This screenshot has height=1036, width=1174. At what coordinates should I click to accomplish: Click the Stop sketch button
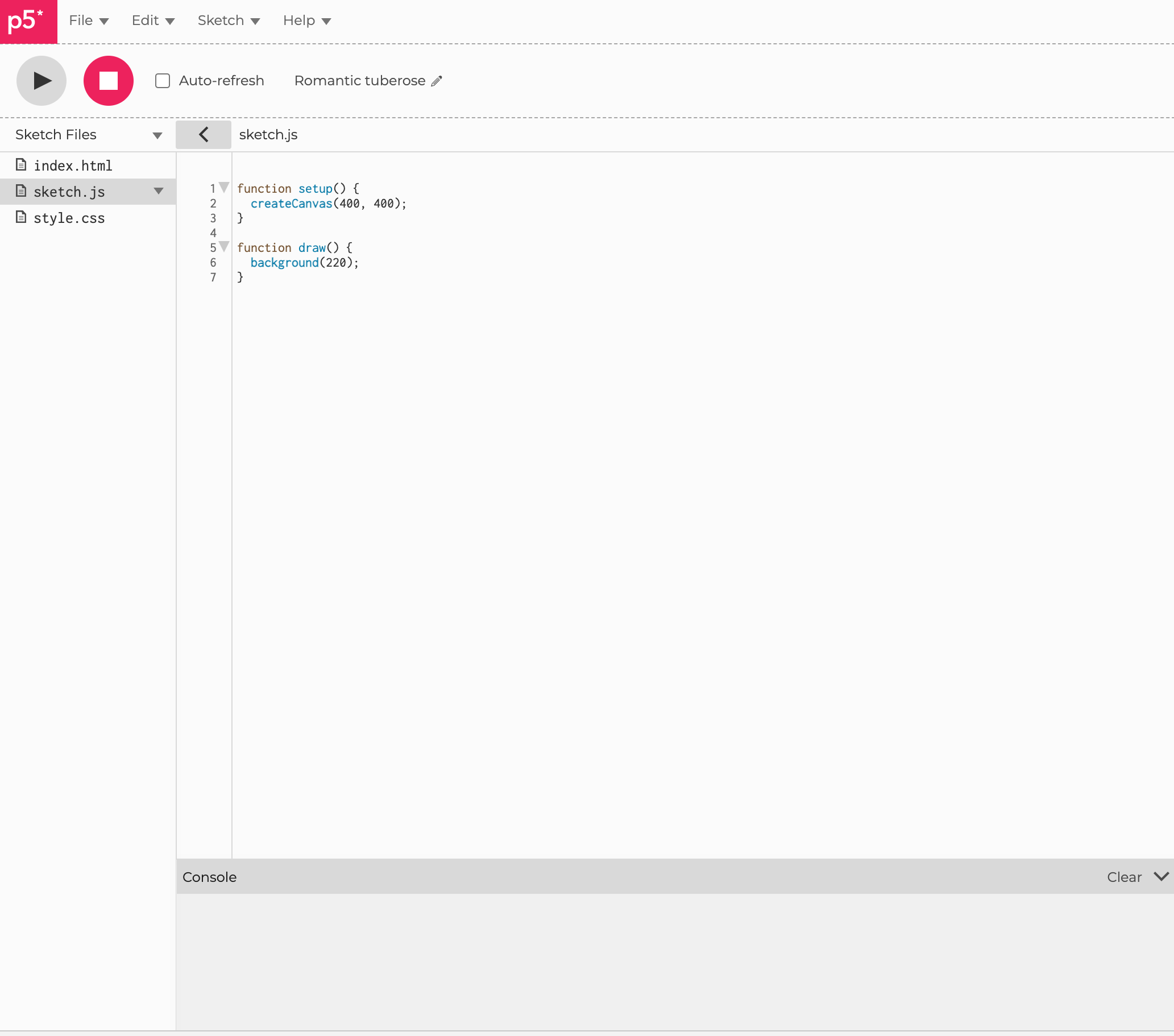pyautogui.click(x=108, y=81)
